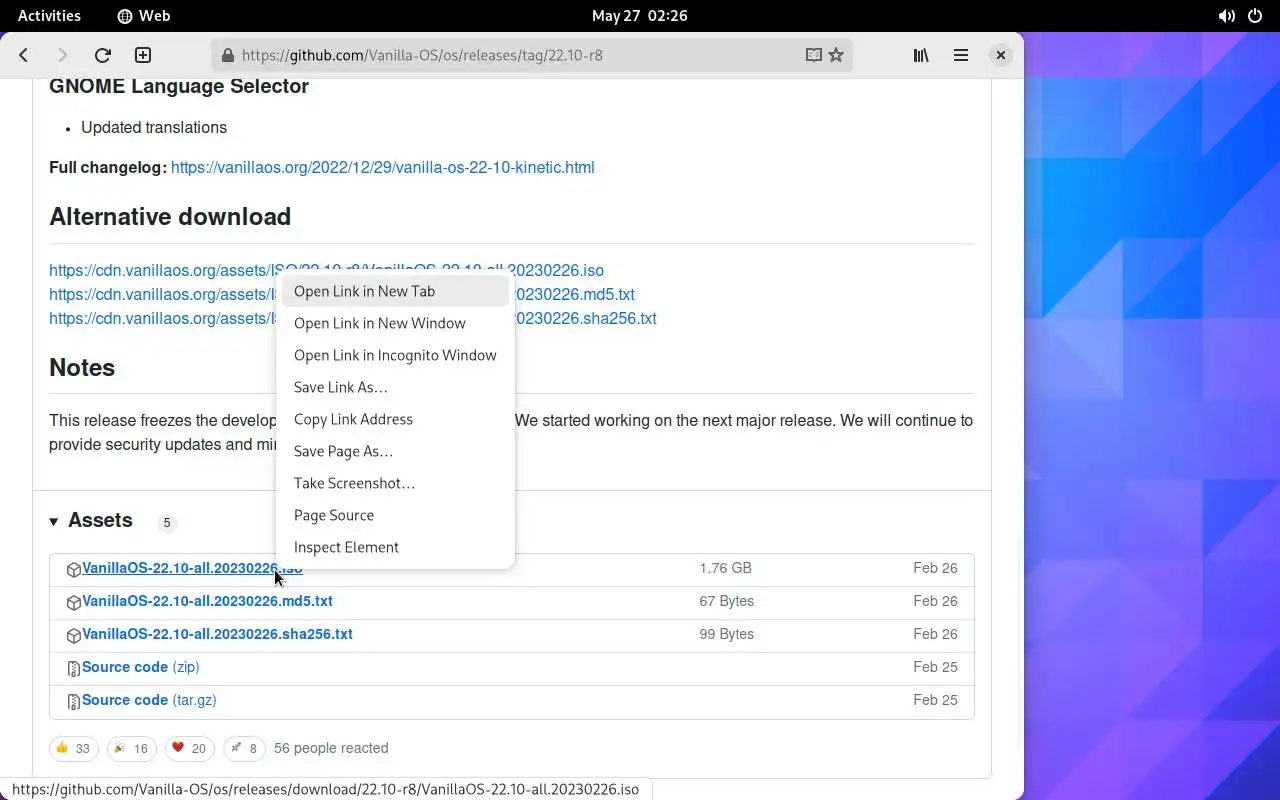
Task: Click the zip icon beside Source code (zip)
Action: pyautogui.click(x=73, y=668)
